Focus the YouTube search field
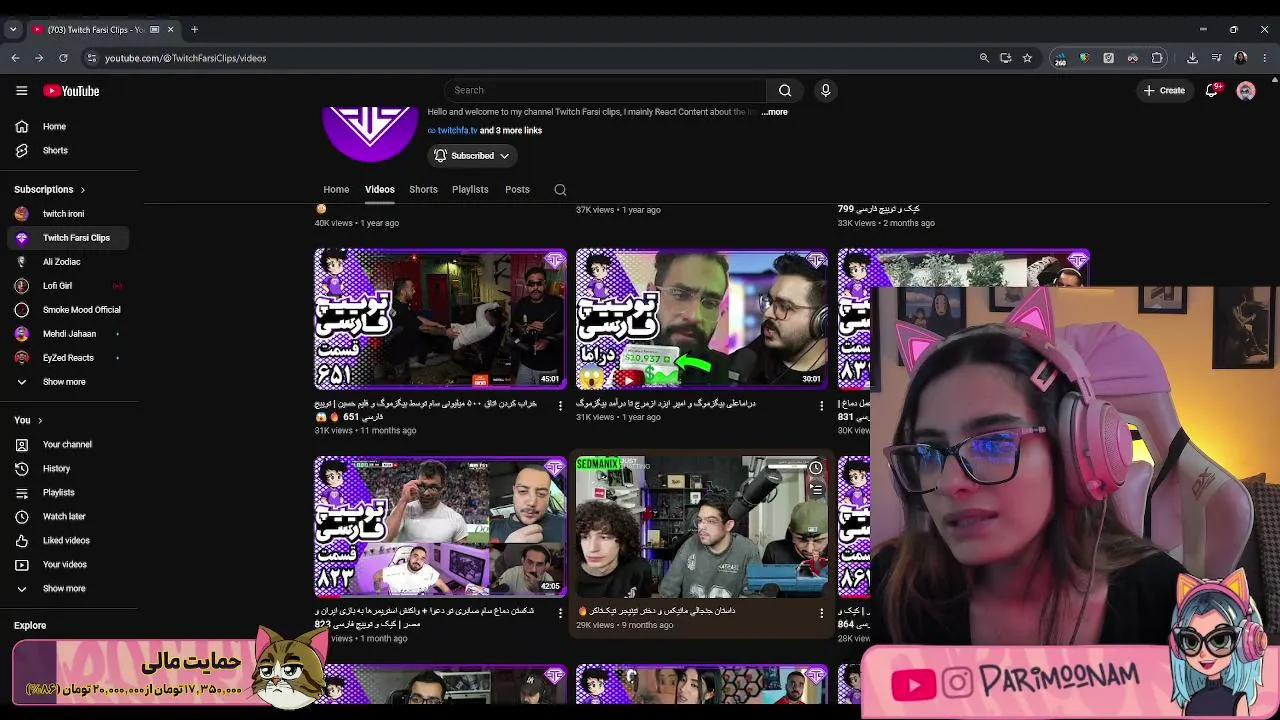 pos(605,90)
